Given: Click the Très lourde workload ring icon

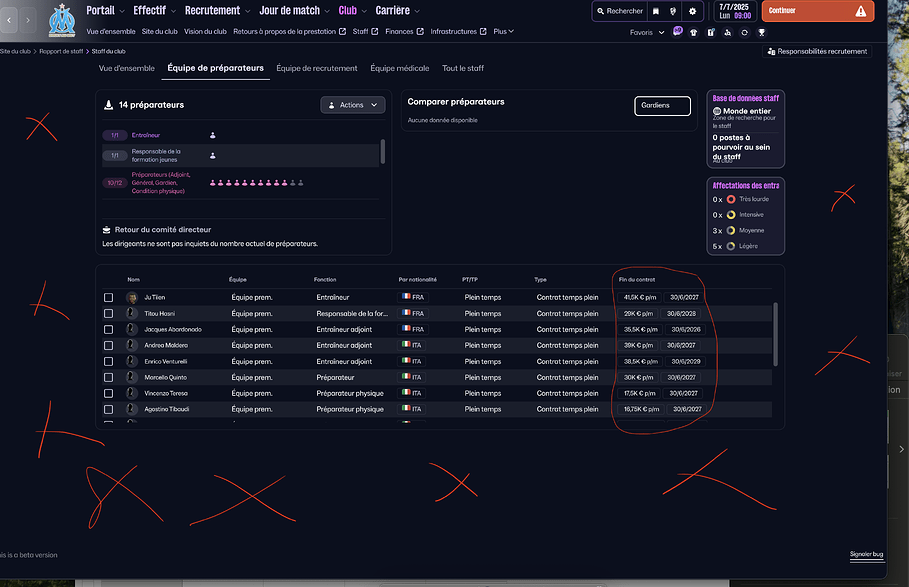Looking at the screenshot, I should coord(731,200).
